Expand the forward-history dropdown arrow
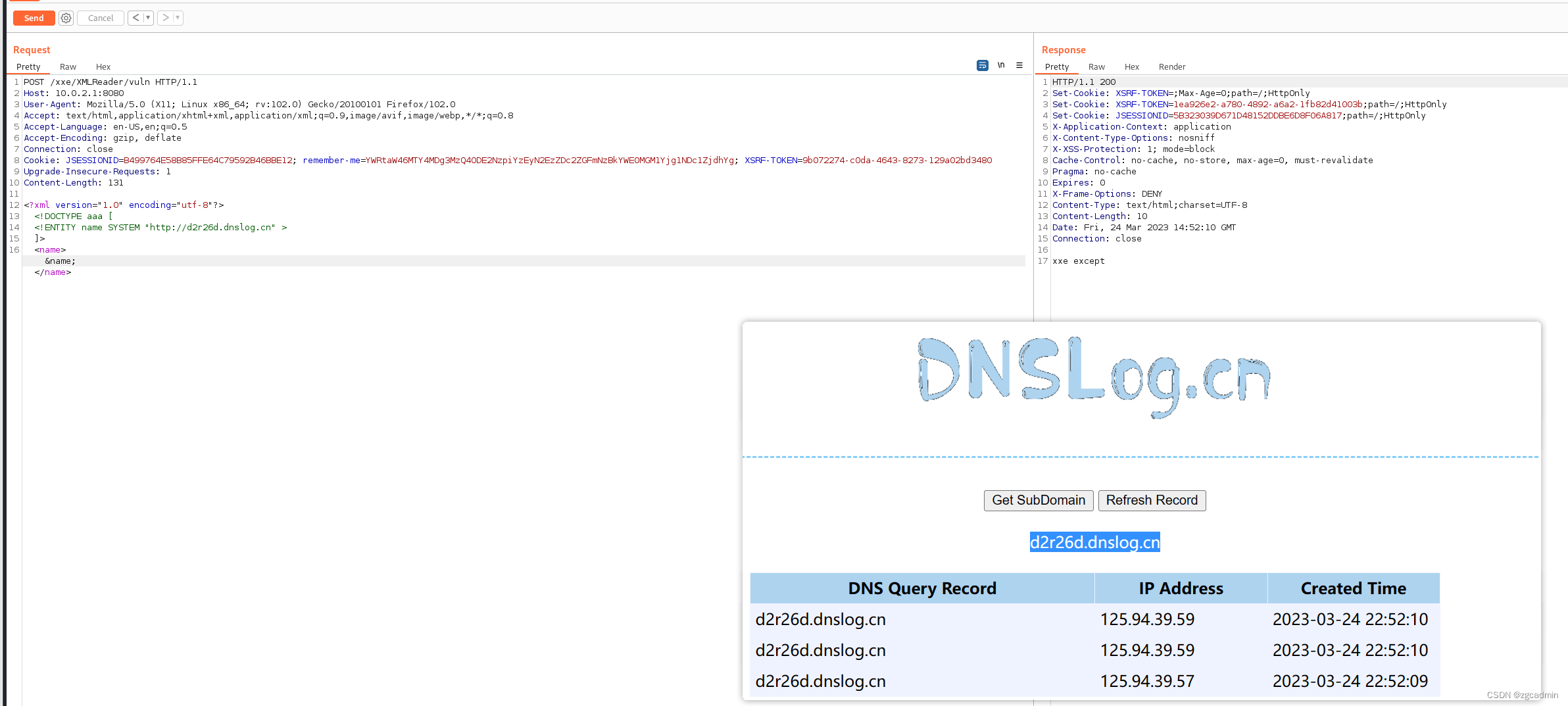The height and width of the screenshot is (706, 1568). point(178,18)
